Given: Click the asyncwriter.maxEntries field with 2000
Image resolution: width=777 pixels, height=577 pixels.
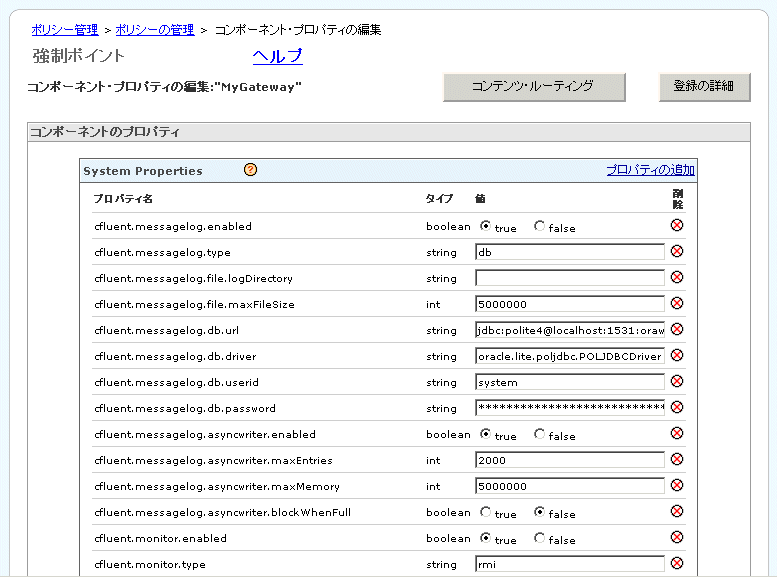Looking at the screenshot, I should [x=570, y=460].
